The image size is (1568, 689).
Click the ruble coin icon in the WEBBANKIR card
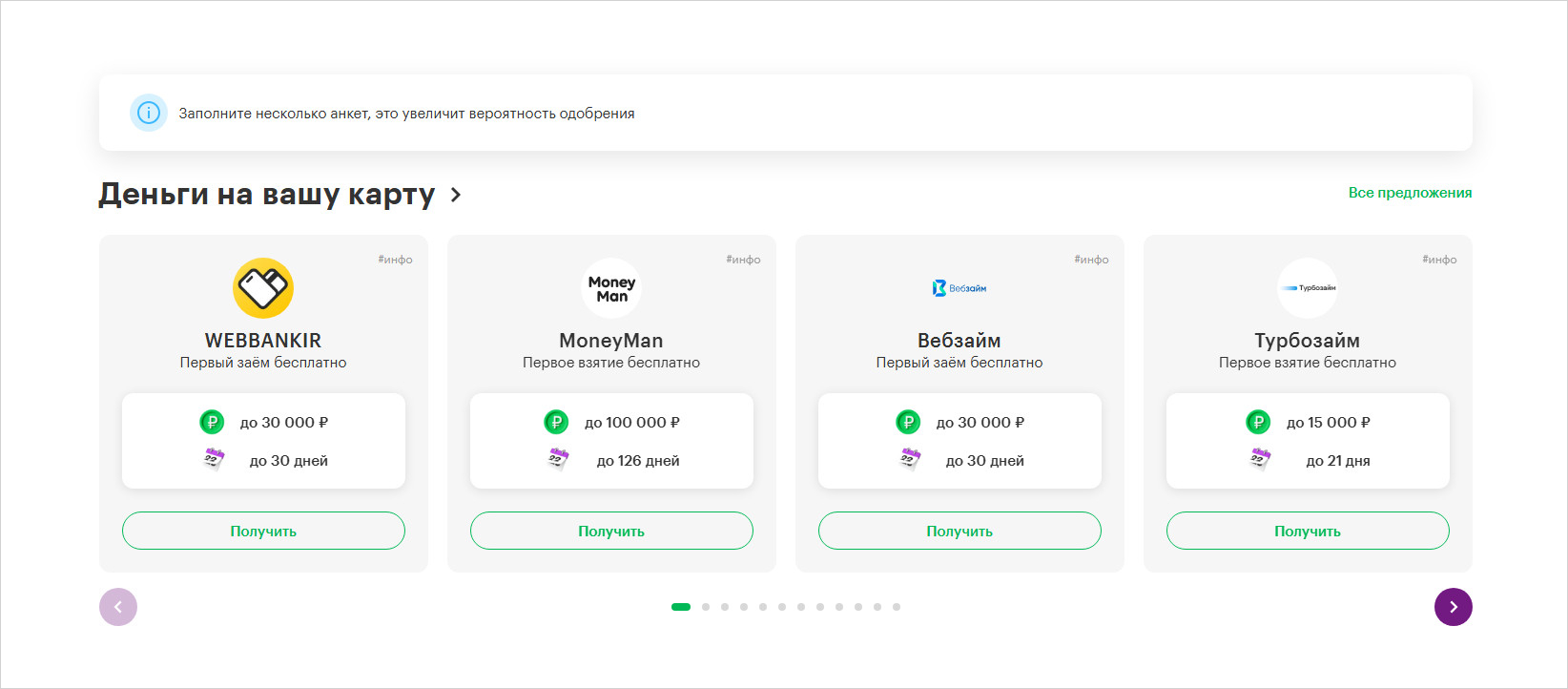click(x=212, y=422)
